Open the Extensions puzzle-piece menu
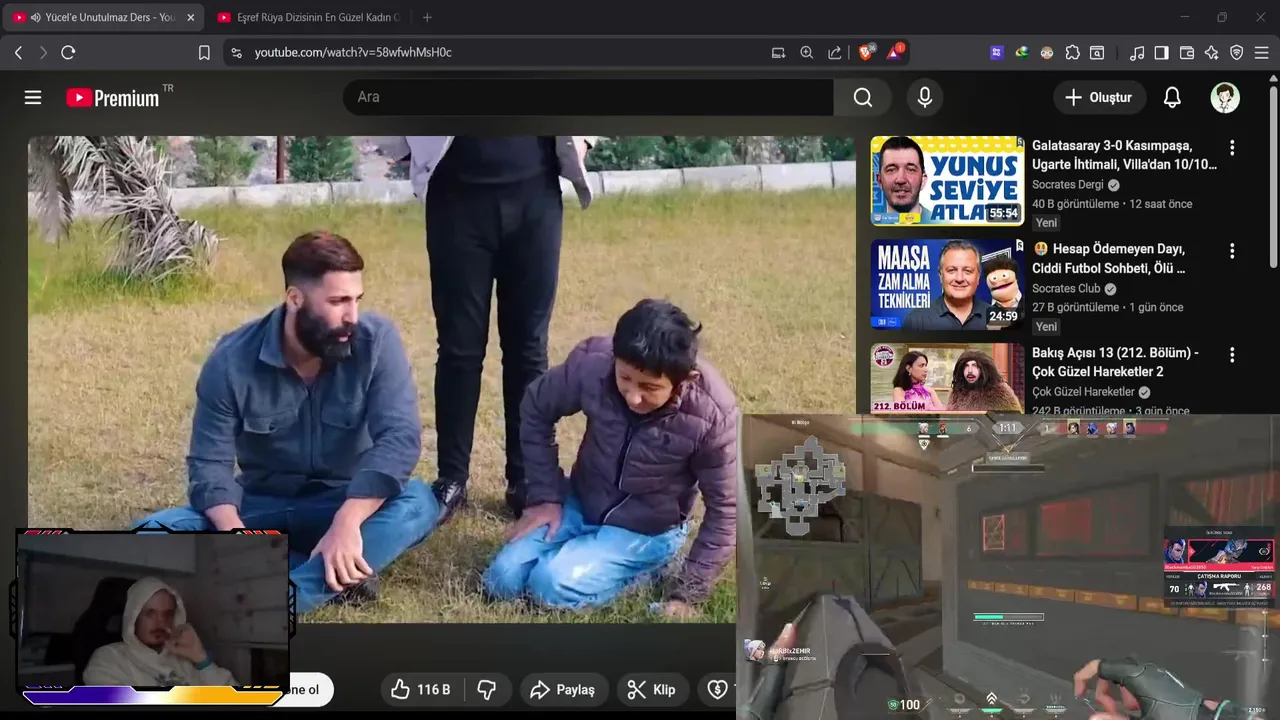The height and width of the screenshot is (720, 1280). [1072, 52]
